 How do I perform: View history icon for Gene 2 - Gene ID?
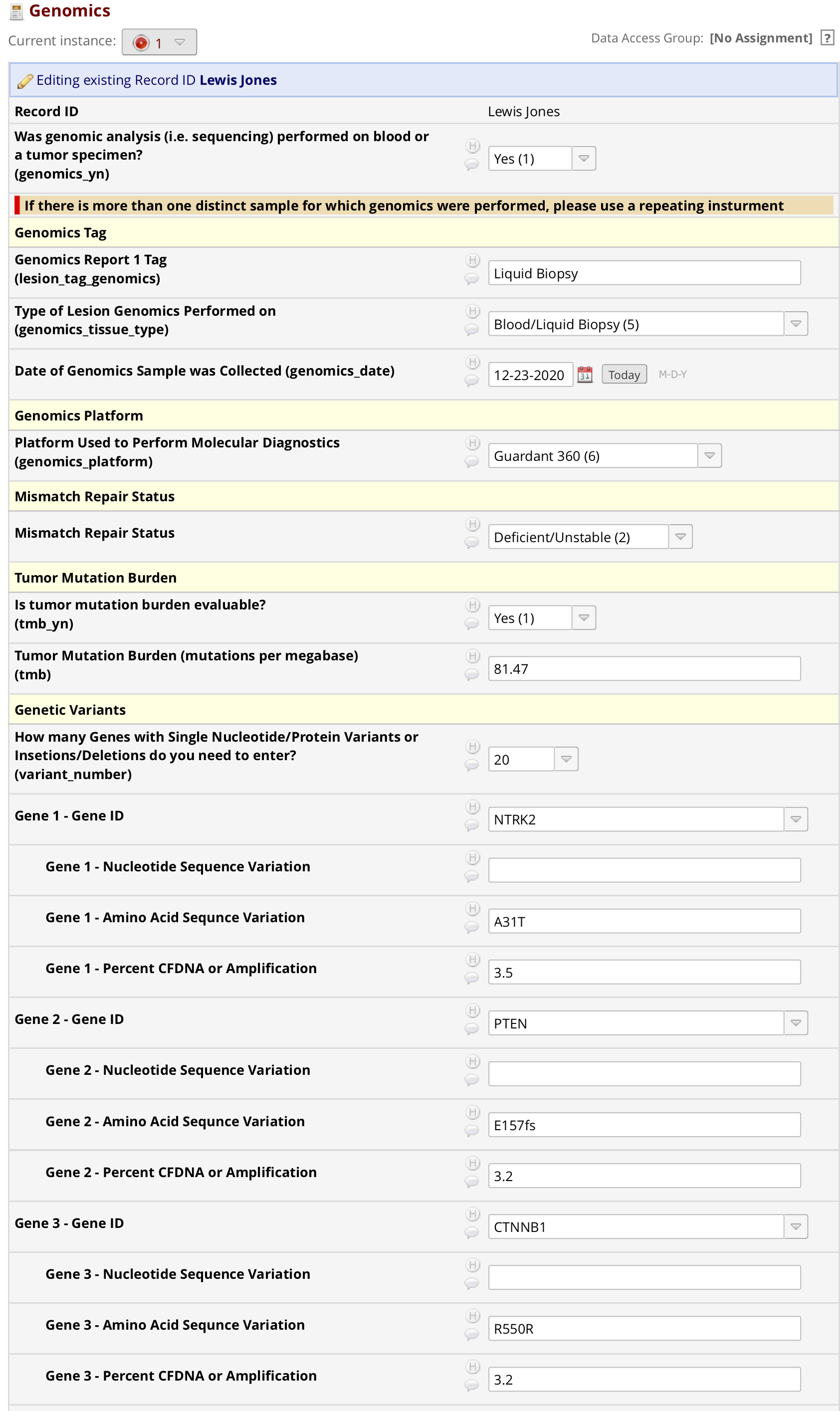point(473,1010)
